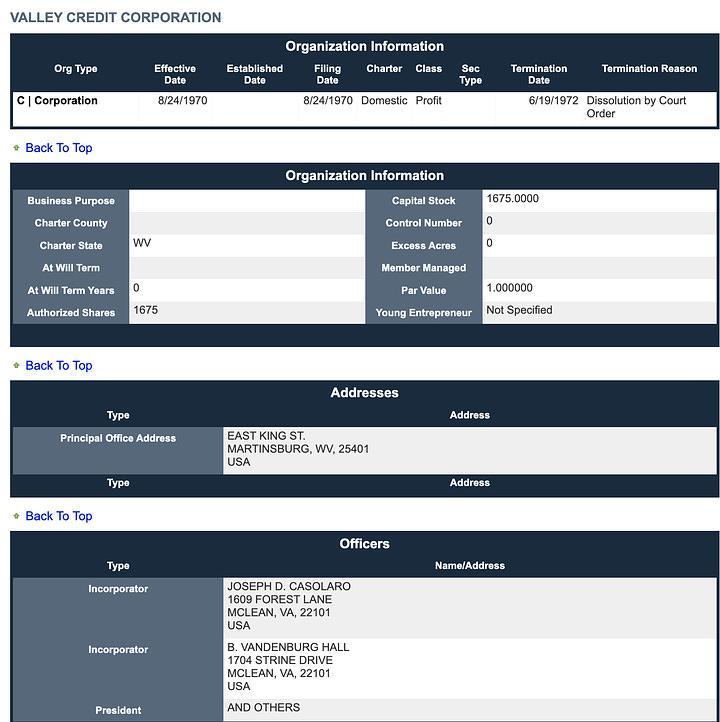Viewport: 720px width, 722px height.
Task: Click green arrow icon under Dissolution by Court Order row
Action: pos(17,148)
